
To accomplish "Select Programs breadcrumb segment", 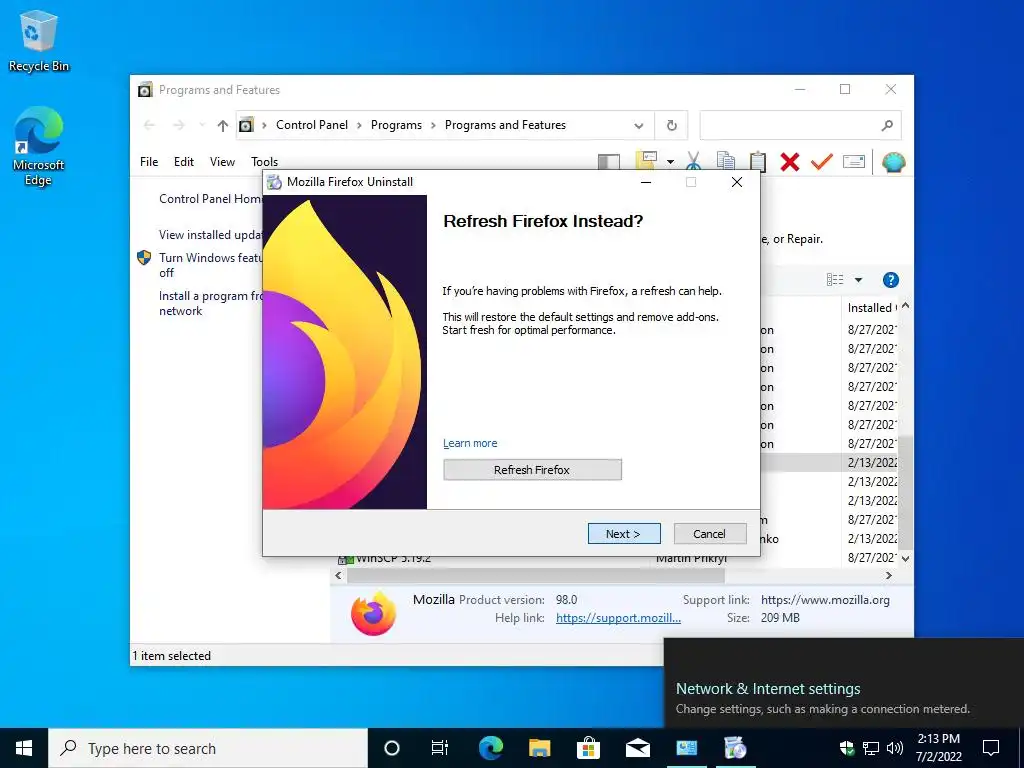I will 396,125.
